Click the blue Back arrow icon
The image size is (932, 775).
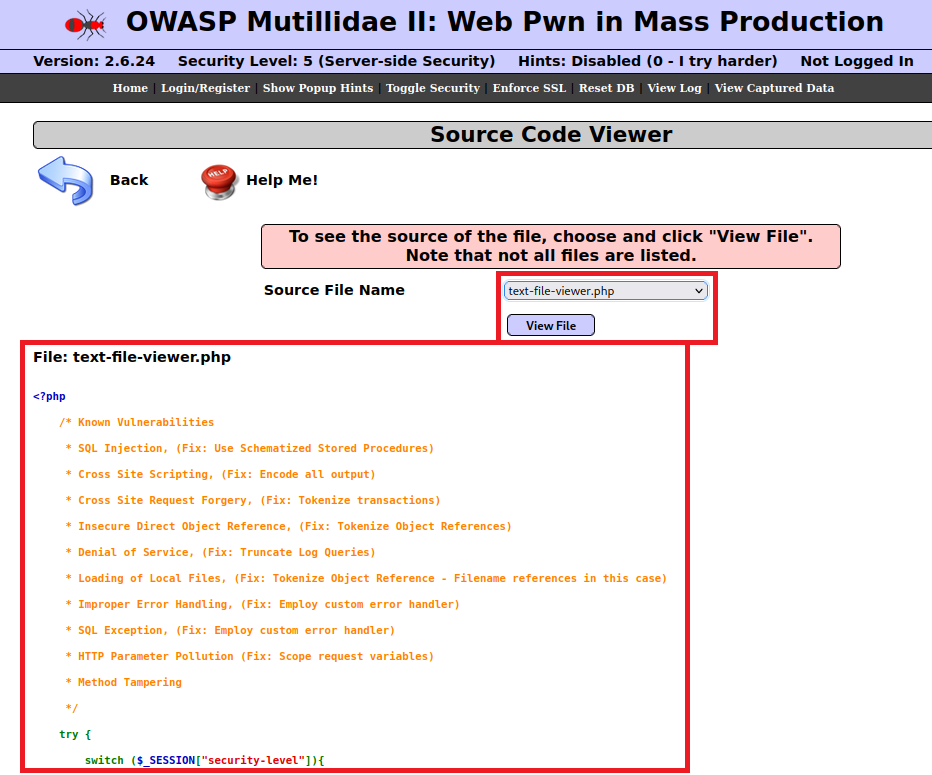pos(65,181)
